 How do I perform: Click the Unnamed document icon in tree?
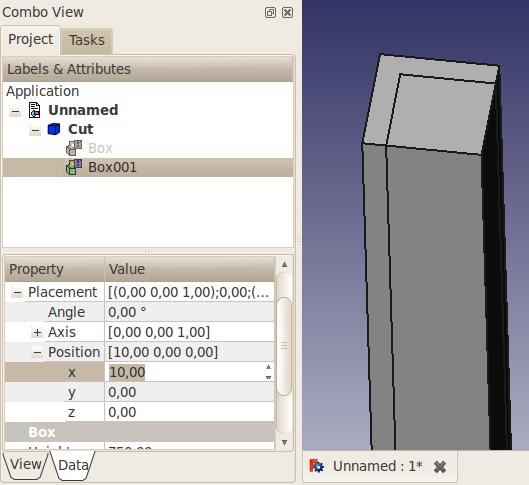click(34, 110)
